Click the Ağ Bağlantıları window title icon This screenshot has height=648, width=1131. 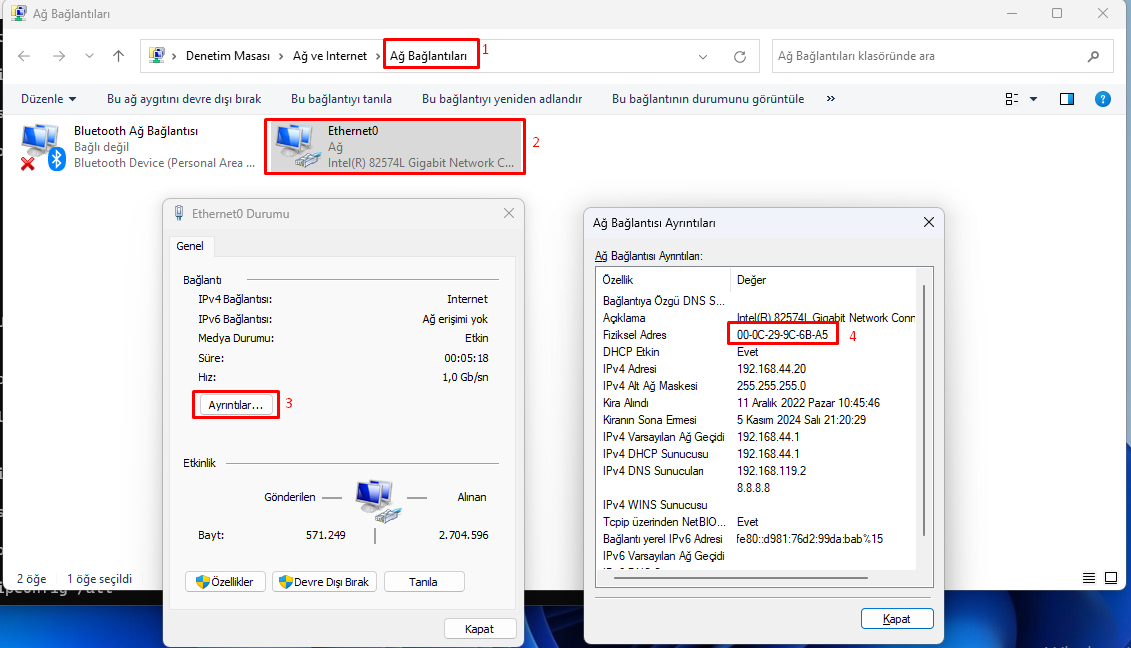point(18,13)
